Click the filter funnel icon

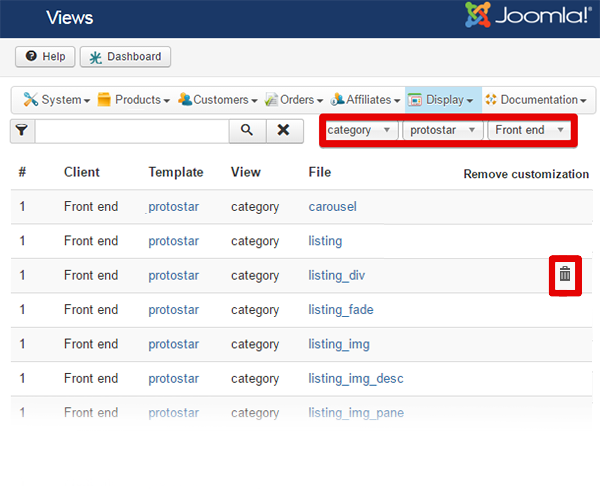[x=22, y=130]
